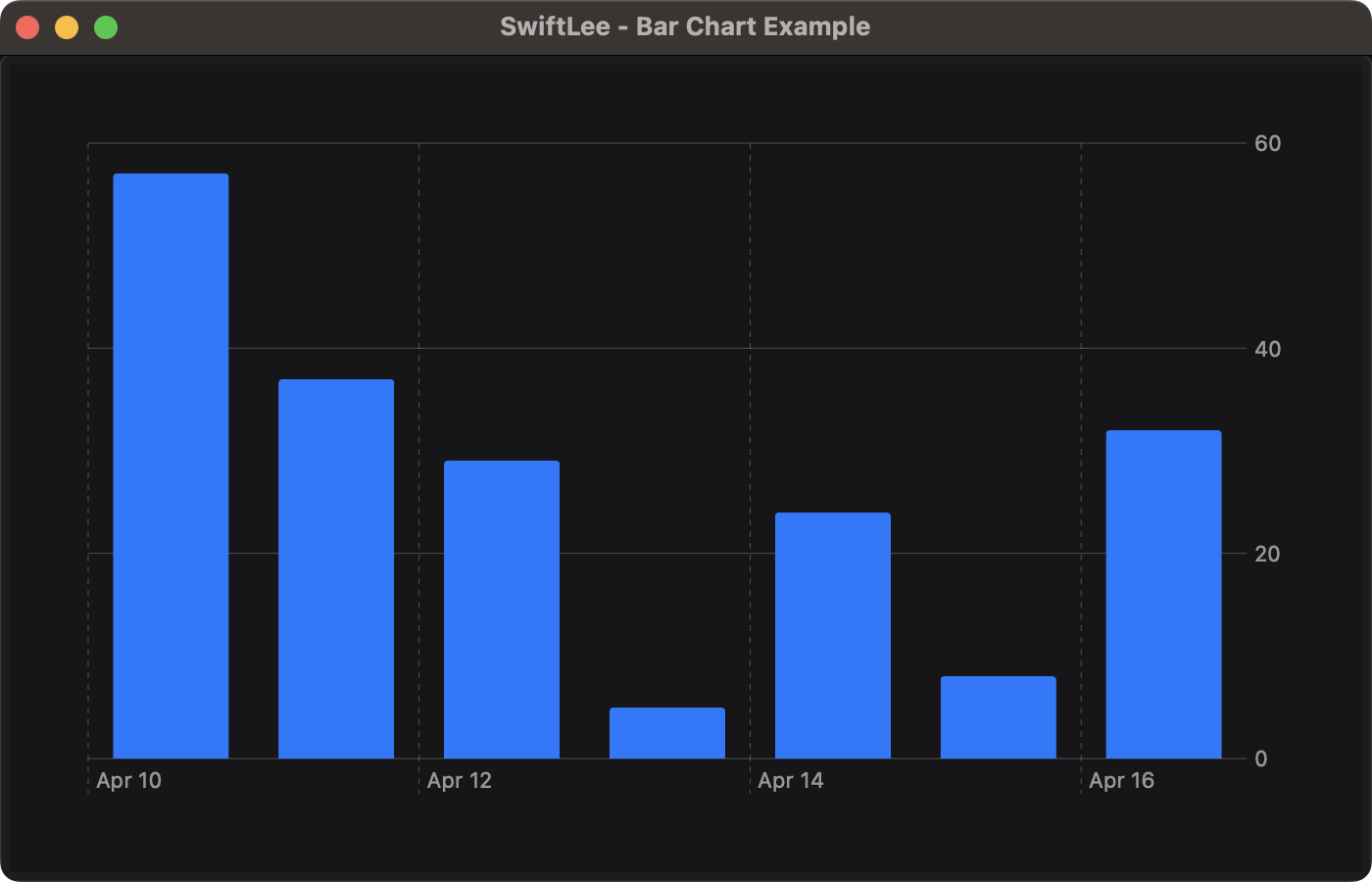Click the green zoom traffic light button
The height and width of the screenshot is (882, 1372).
pyautogui.click(x=104, y=26)
